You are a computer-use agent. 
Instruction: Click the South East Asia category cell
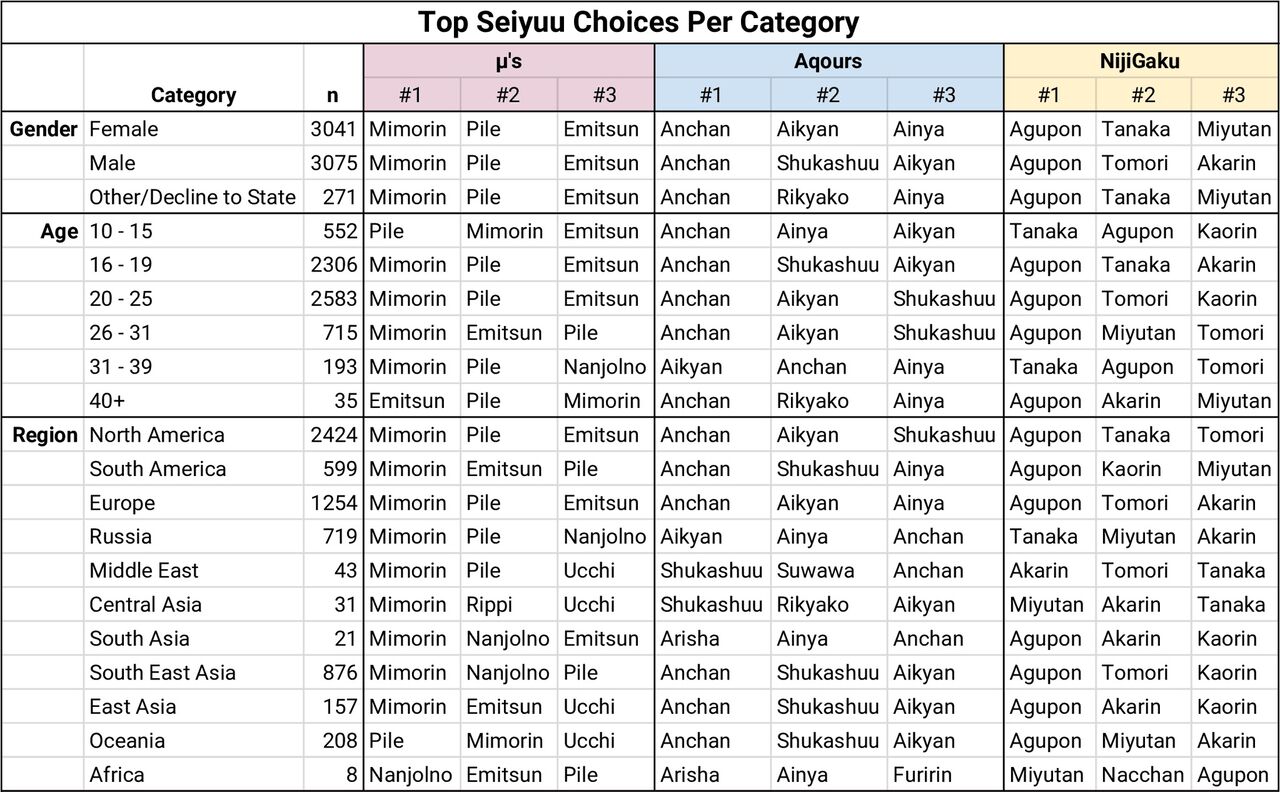point(193,673)
